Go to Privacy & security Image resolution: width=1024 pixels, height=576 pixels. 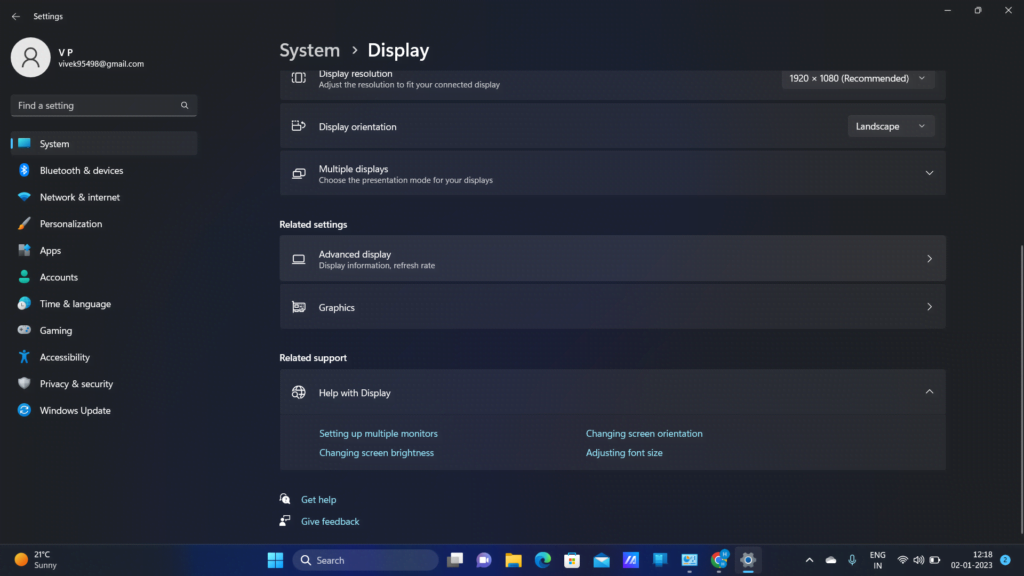tap(104, 384)
